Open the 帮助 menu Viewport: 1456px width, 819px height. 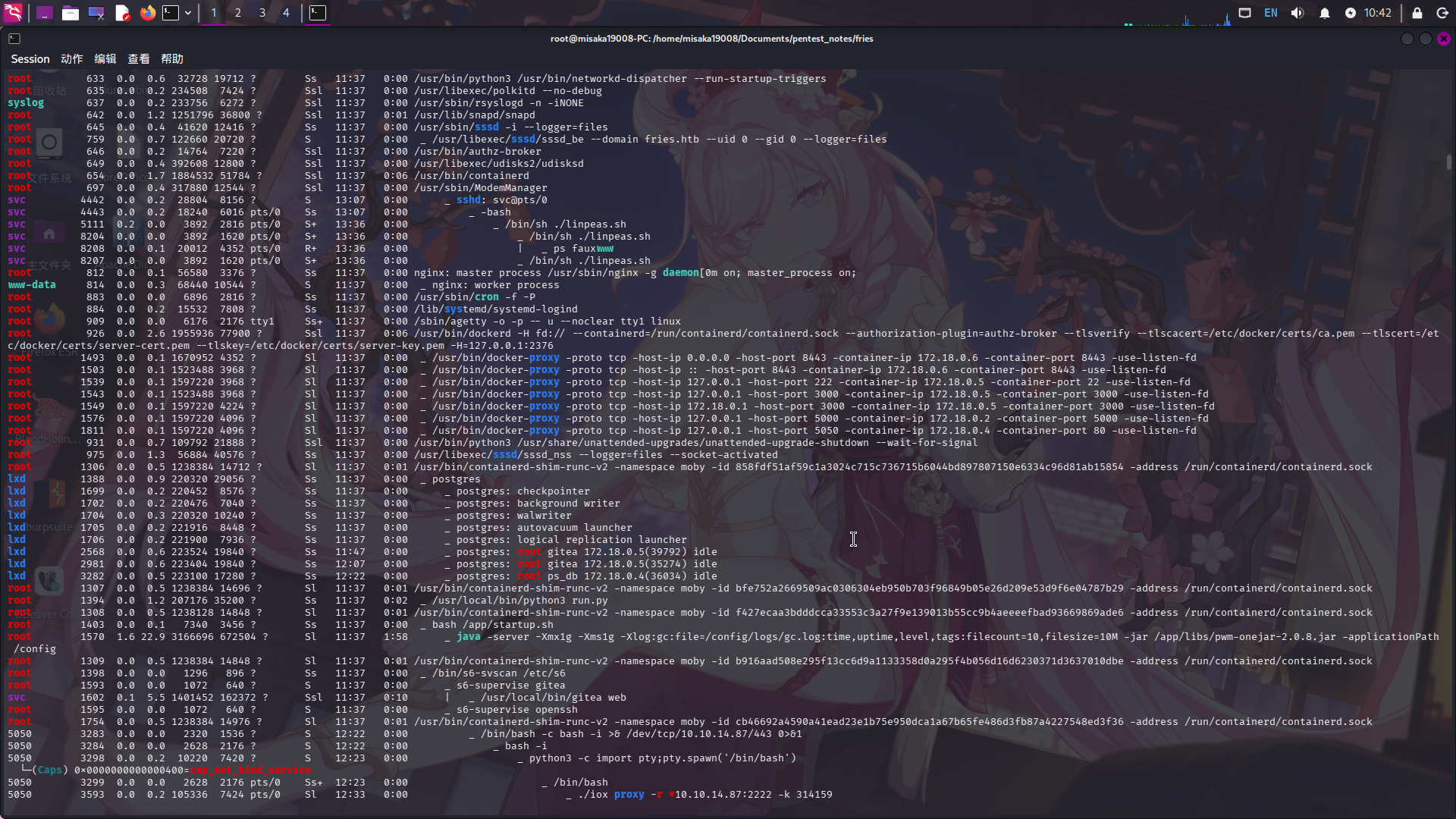tap(171, 58)
